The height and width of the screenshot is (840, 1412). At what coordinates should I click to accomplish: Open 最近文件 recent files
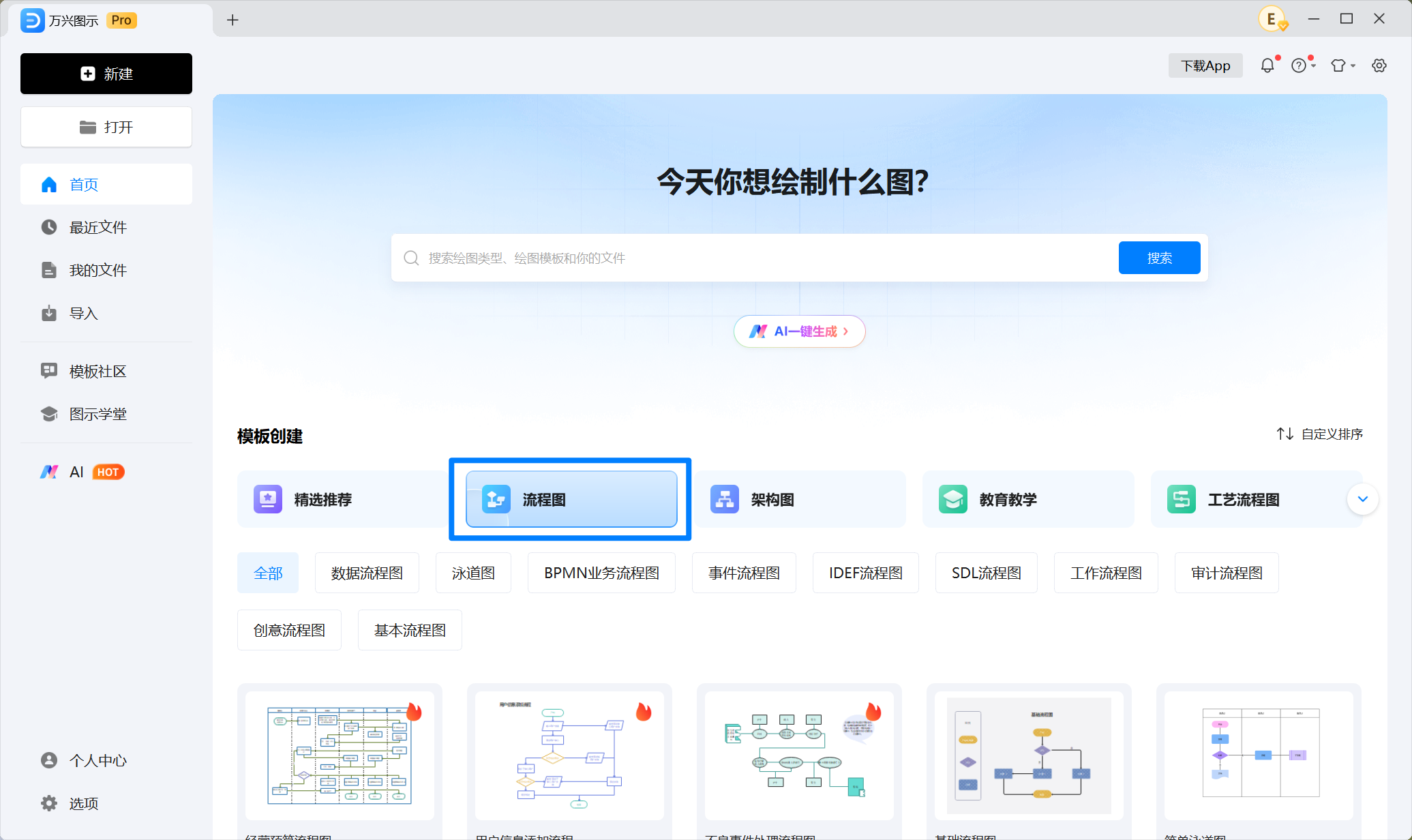pos(106,227)
